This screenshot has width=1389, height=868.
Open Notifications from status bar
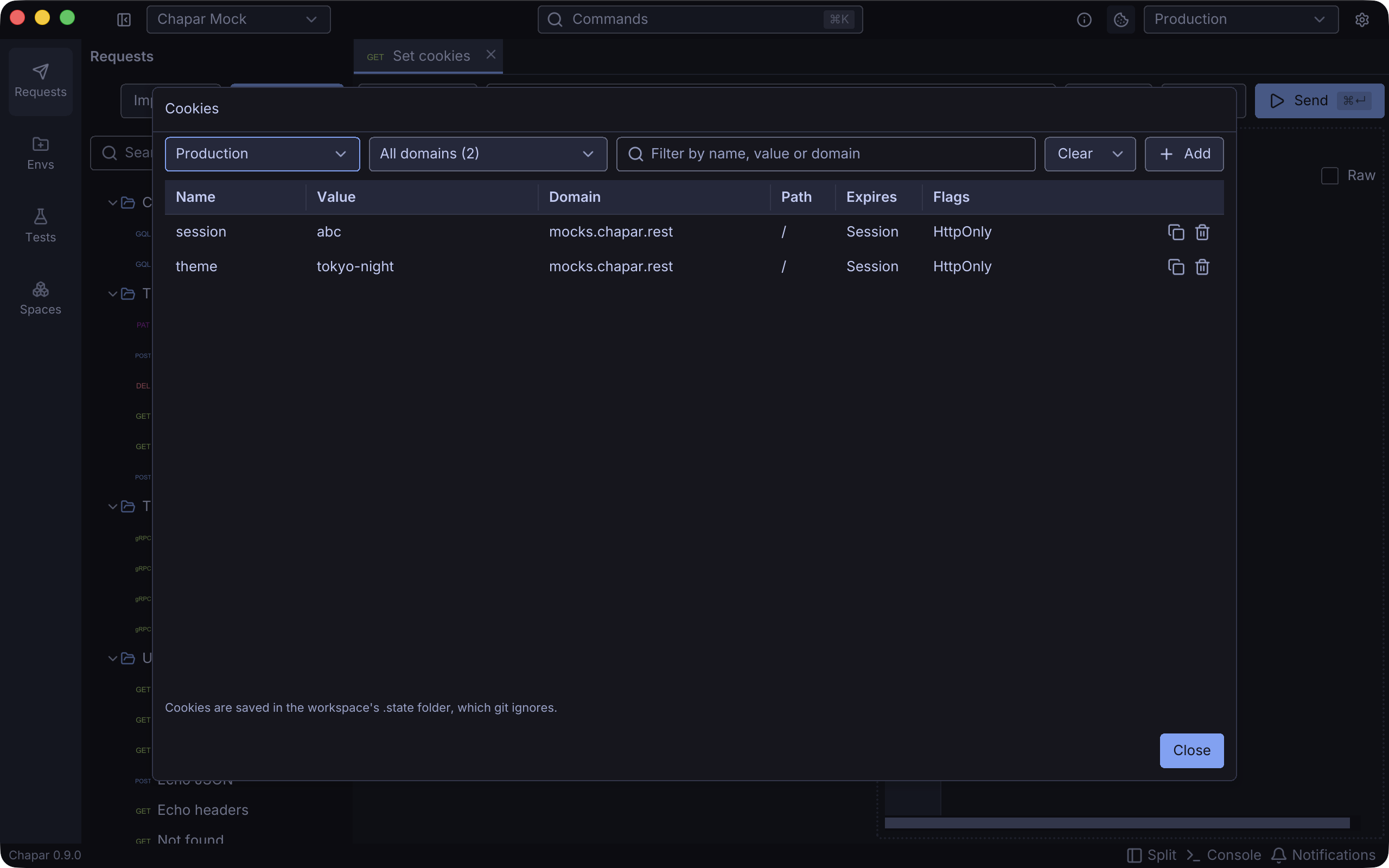point(1323,855)
